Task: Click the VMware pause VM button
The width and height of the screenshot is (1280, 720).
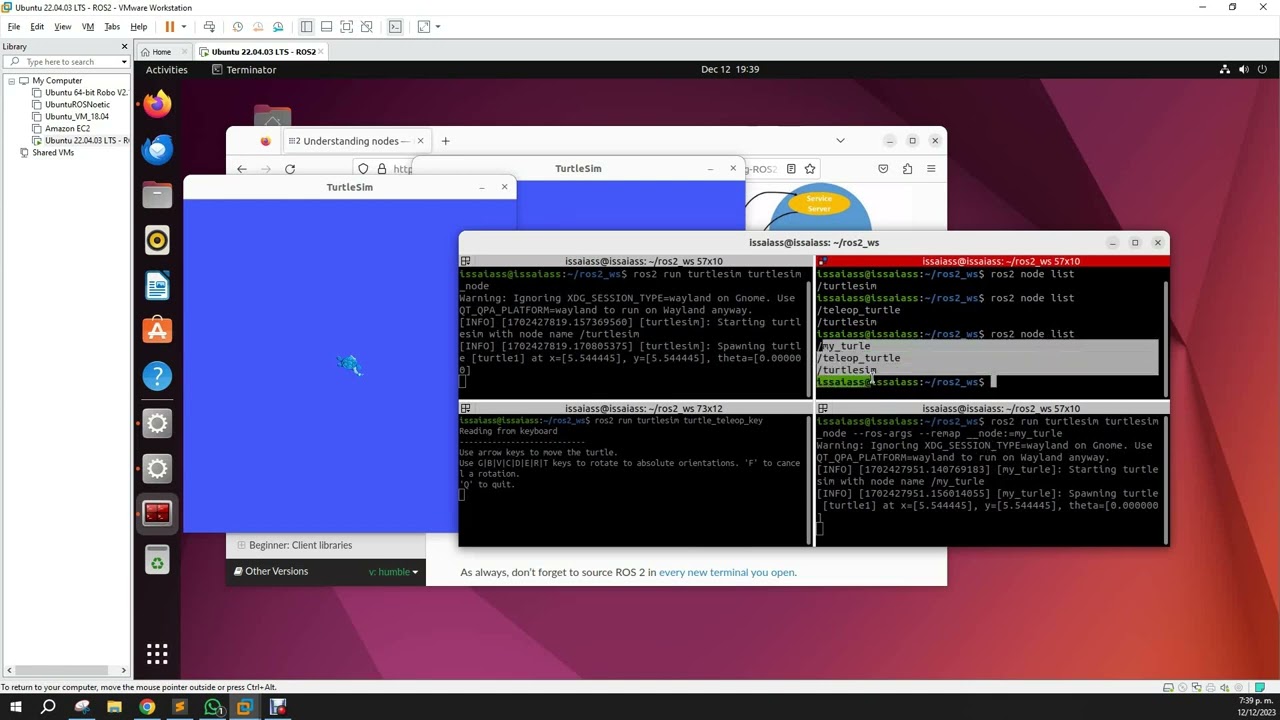Action: pos(169,27)
